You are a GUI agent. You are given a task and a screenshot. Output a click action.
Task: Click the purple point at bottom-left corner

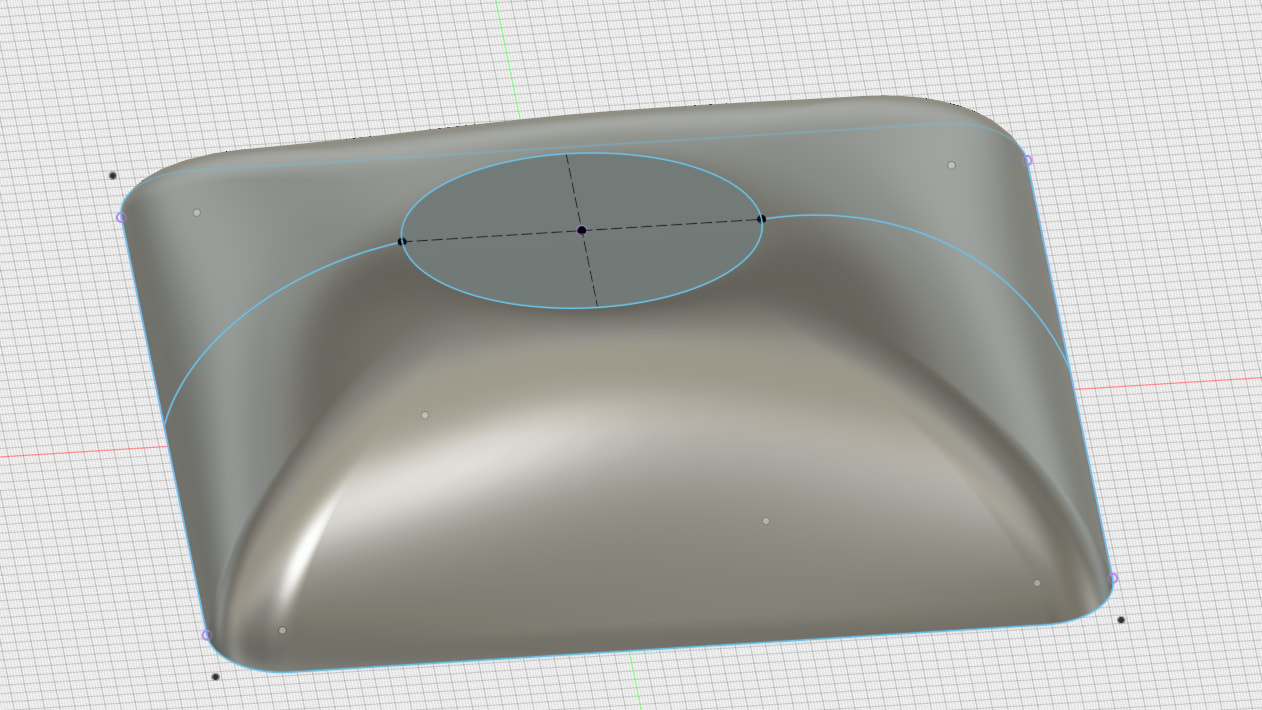point(206,635)
